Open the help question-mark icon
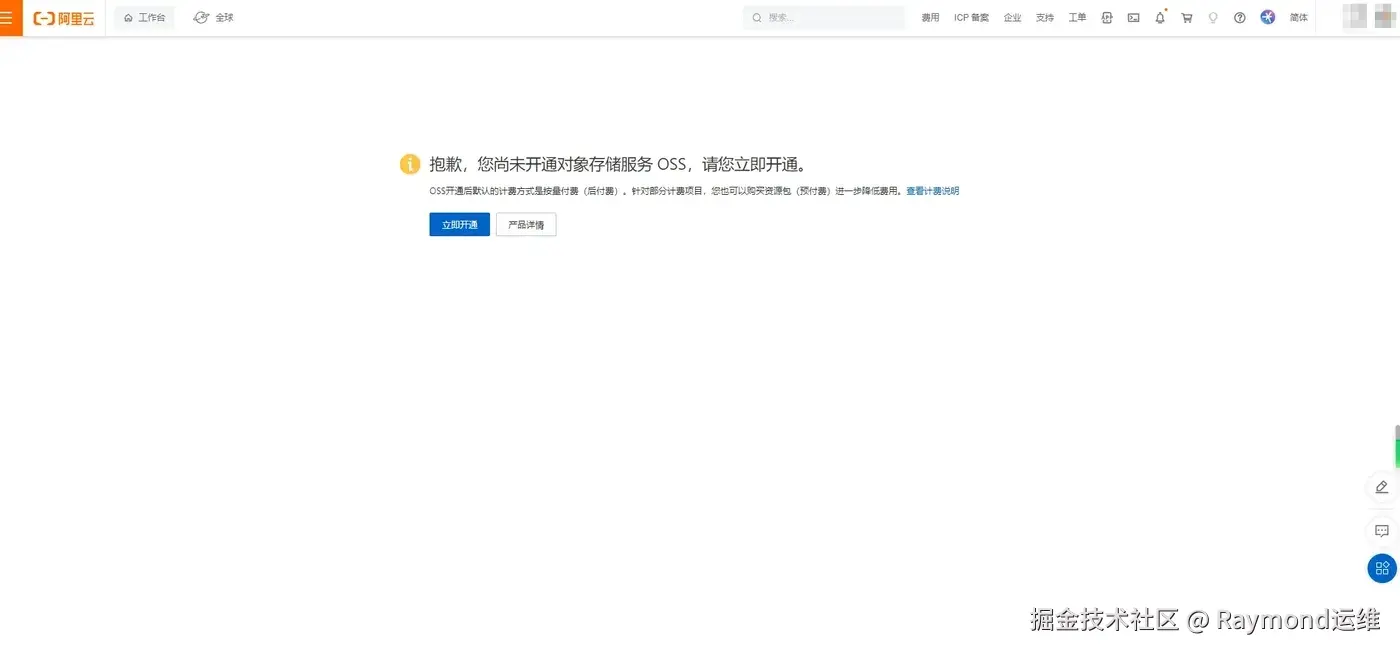 point(1240,18)
